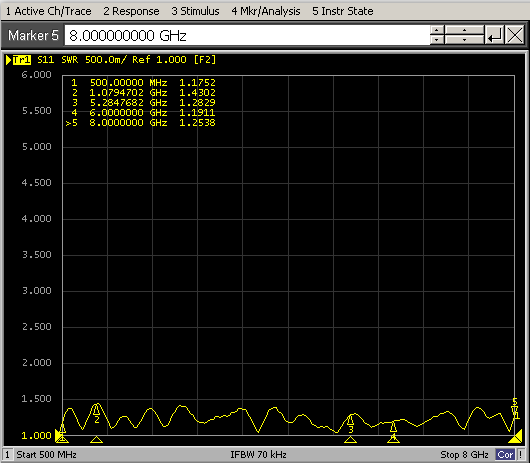The width and height of the screenshot is (530, 463).
Task: Click the 6.000 top scale label
Action: point(37,75)
